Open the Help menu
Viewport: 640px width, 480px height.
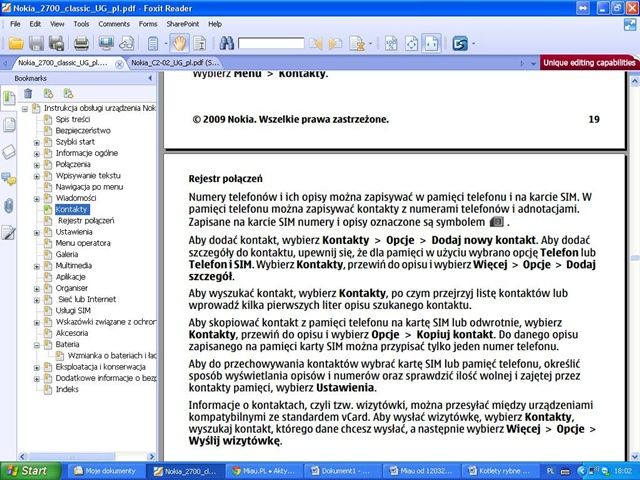215,24
